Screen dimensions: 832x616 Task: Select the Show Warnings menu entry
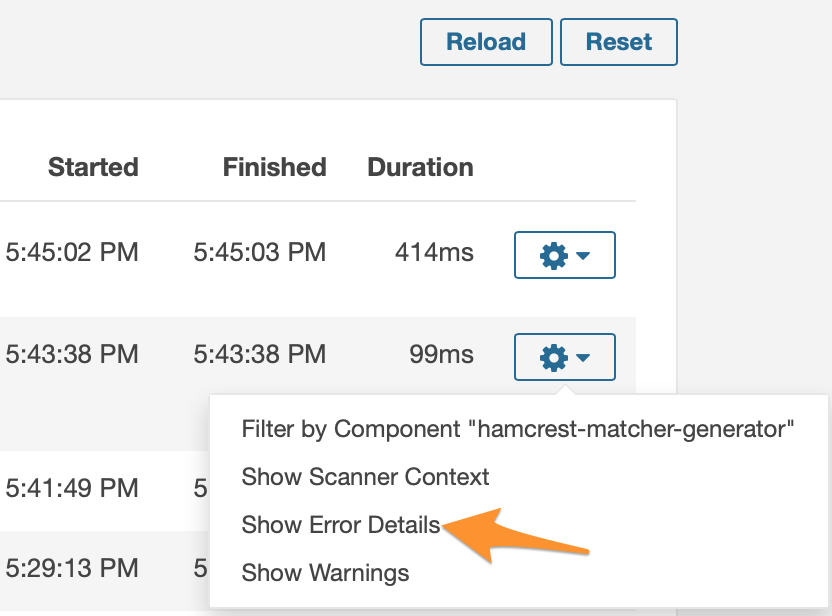325,573
